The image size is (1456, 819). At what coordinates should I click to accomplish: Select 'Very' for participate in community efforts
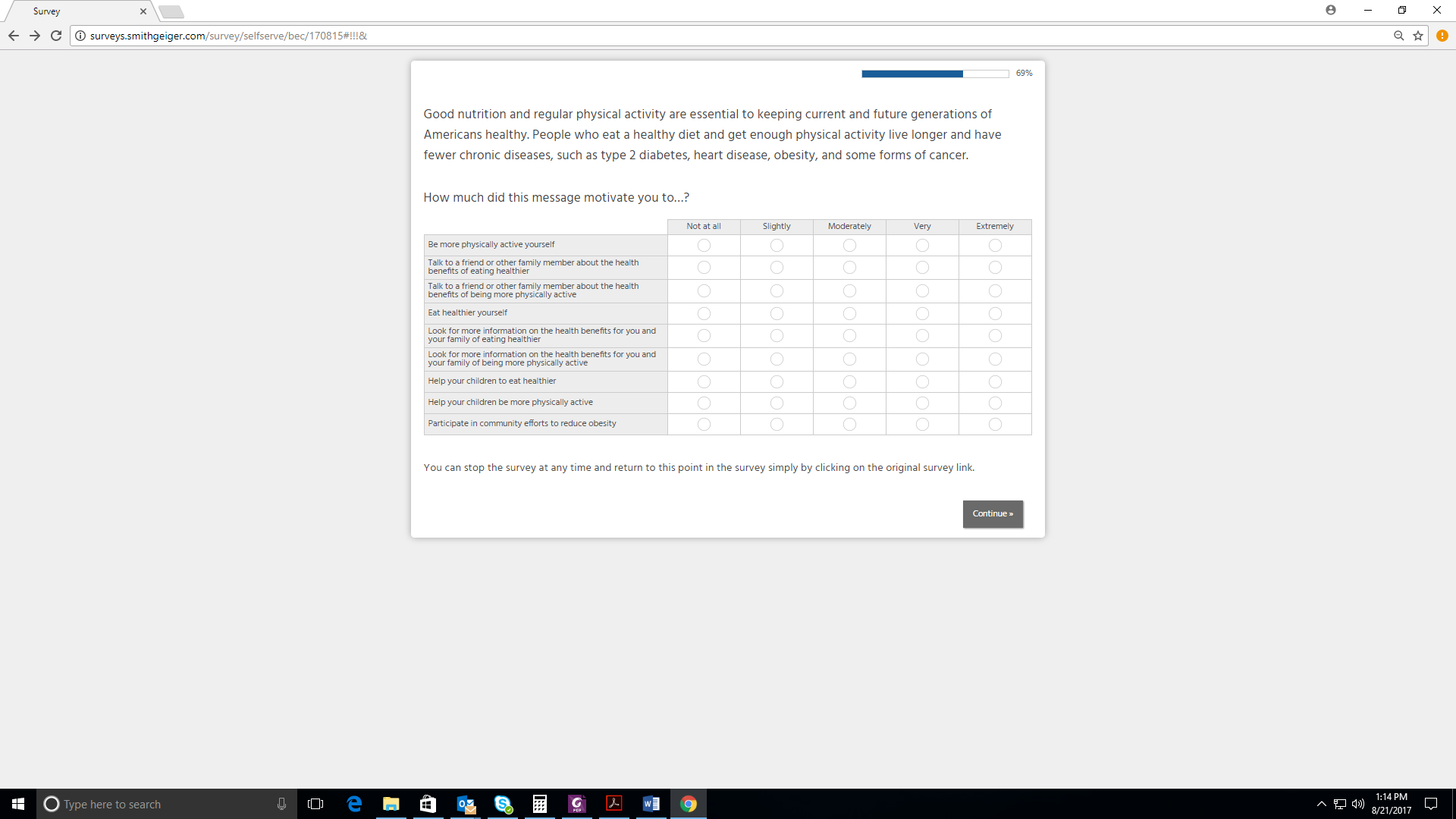click(x=922, y=424)
